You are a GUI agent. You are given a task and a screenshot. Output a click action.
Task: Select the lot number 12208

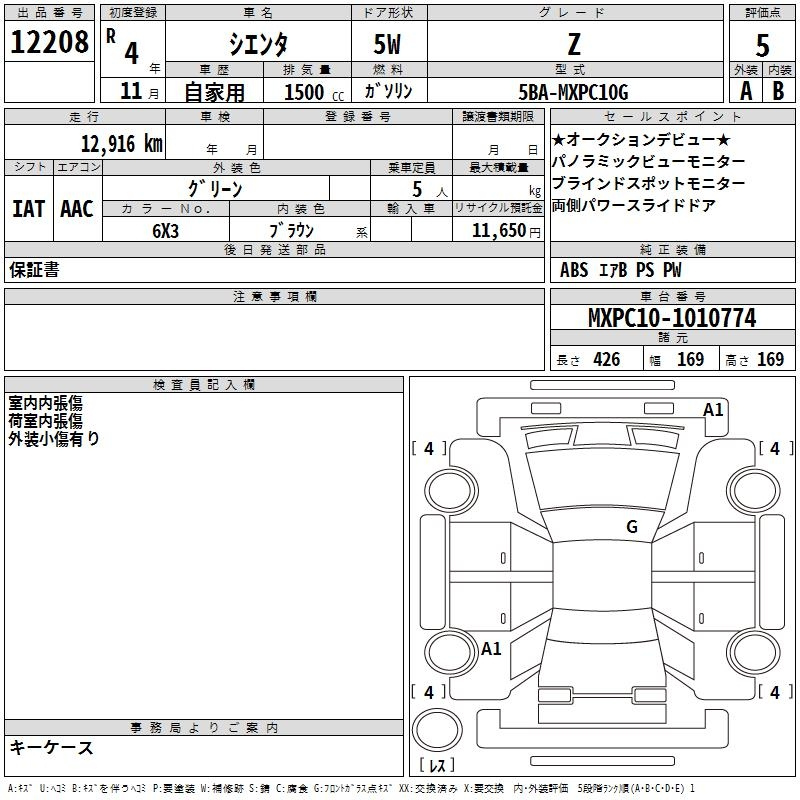coord(50,44)
